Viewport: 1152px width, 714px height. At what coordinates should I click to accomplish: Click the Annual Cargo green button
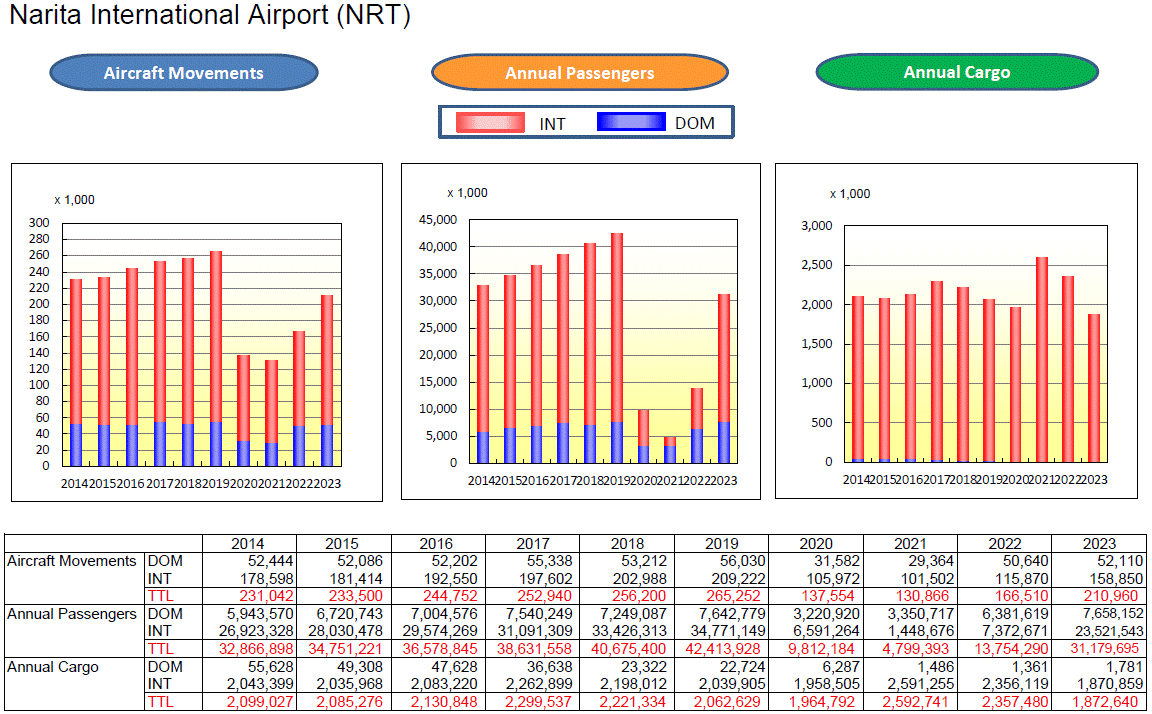tap(957, 72)
